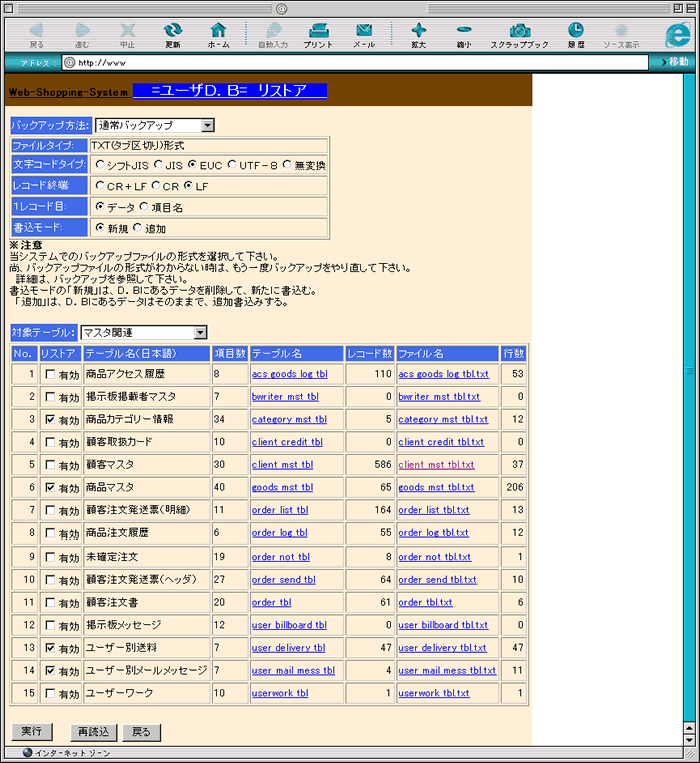
Task: Click the vertical scrollbar thumb
Action: pyautogui.click(x=689, y=371)
